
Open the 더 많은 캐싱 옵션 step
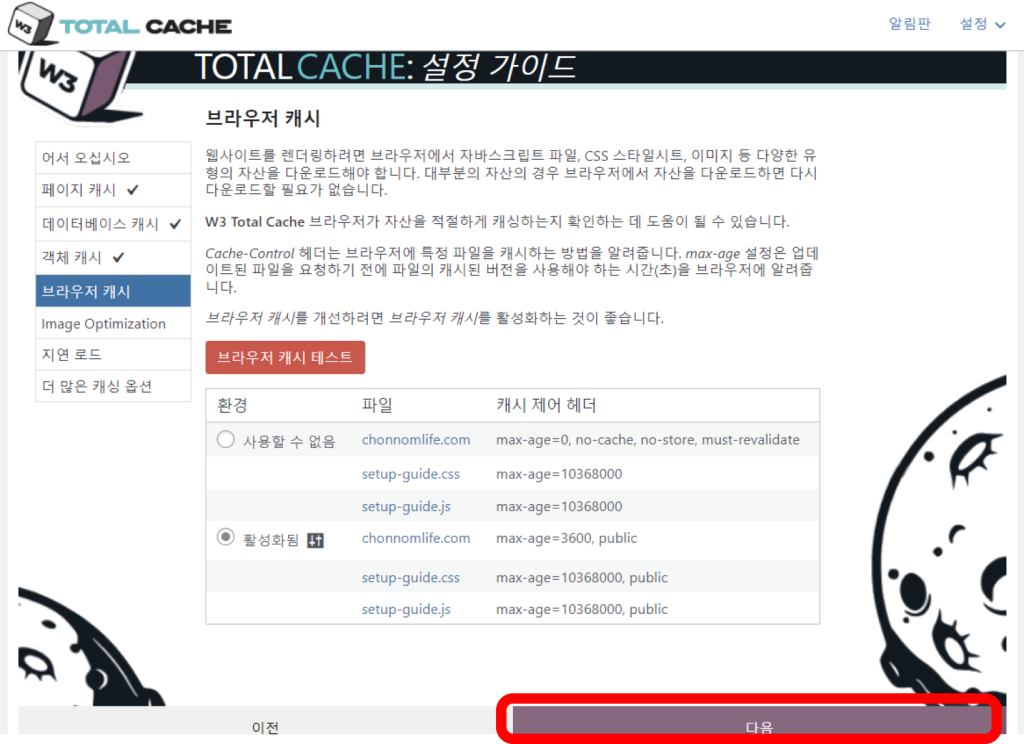click(x=113, y=386)
